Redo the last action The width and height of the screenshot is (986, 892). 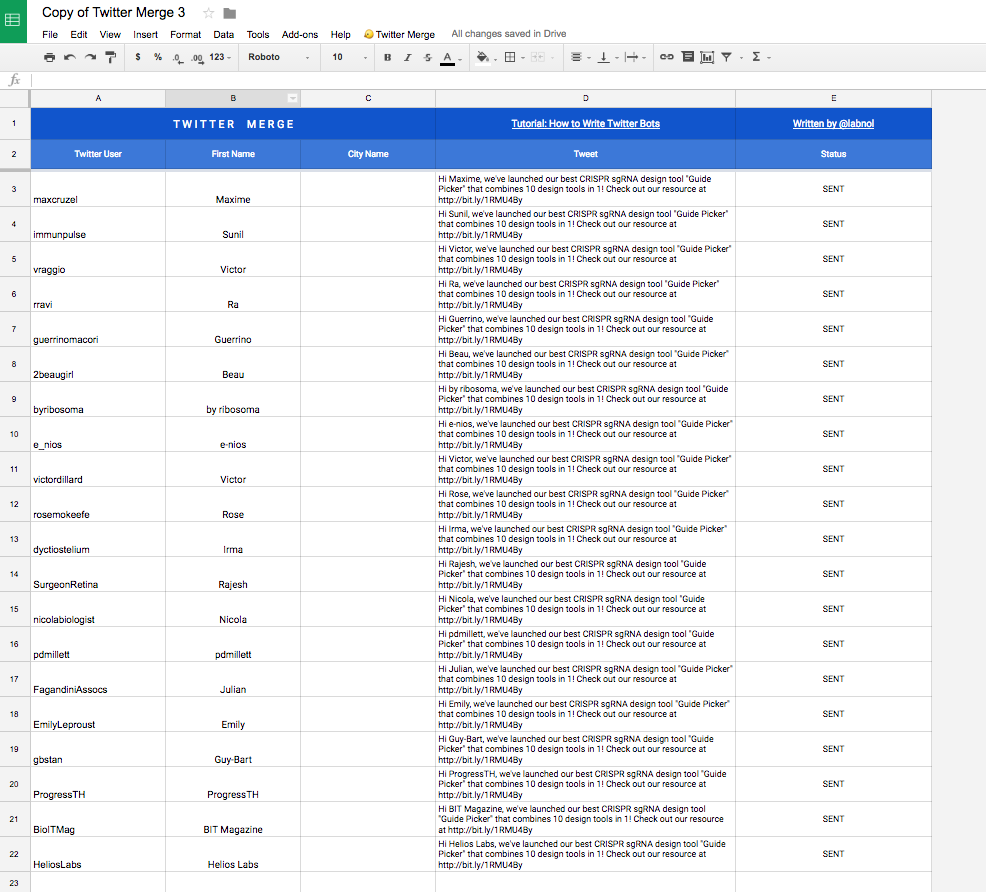[x=91, y=57]
